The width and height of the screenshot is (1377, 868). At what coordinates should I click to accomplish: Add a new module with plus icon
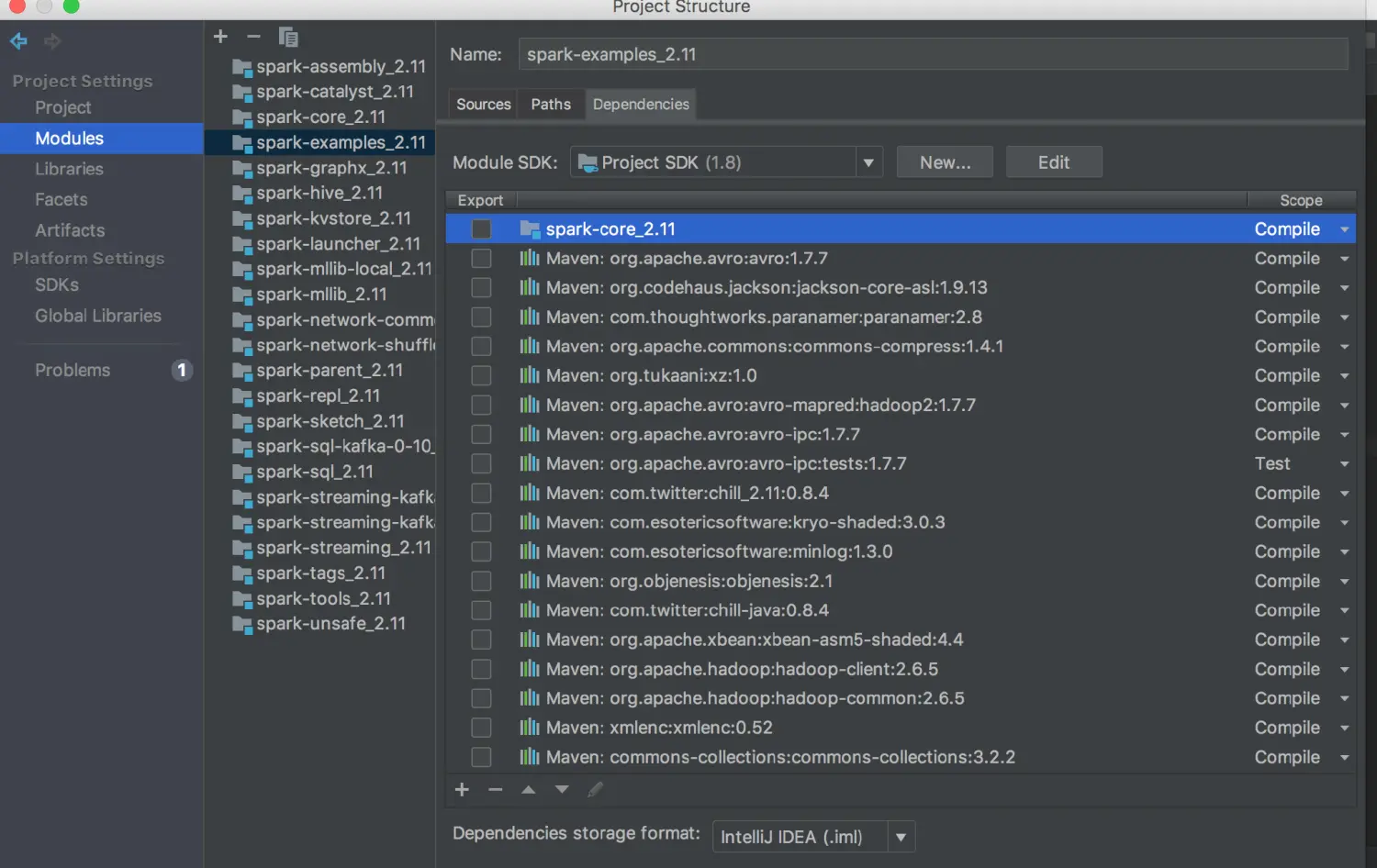click(x=220, y=37)
